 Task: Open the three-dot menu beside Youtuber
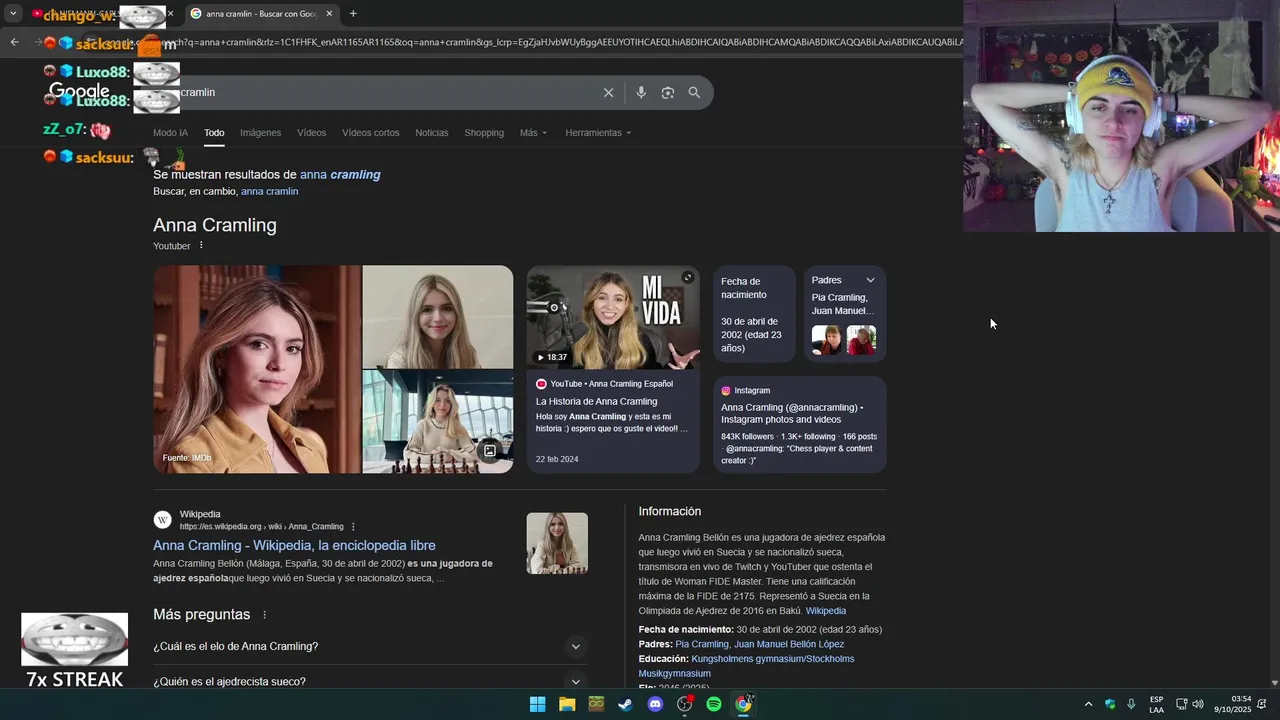[201, 245]
